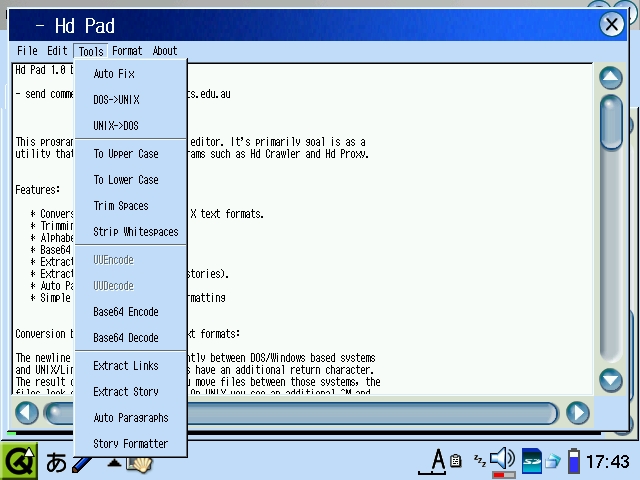Click the underlined A icon in tray
This screenshot has width=640, height=480.
[437, 461]
